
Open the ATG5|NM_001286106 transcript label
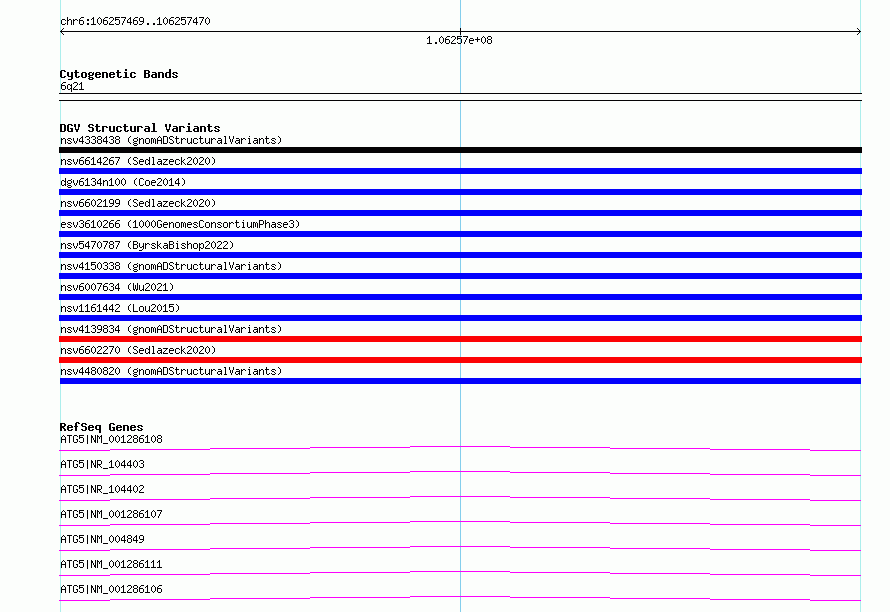[x=111, y=589]
